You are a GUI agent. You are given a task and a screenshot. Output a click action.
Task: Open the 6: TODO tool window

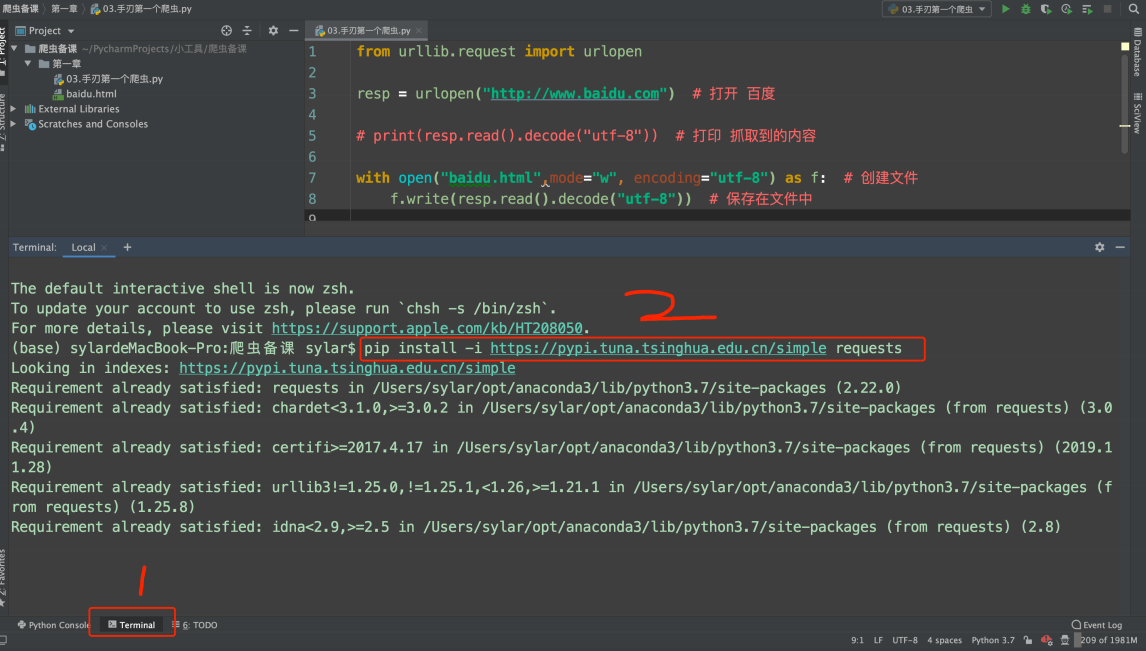pyautogui.click(x=194, y=625)
